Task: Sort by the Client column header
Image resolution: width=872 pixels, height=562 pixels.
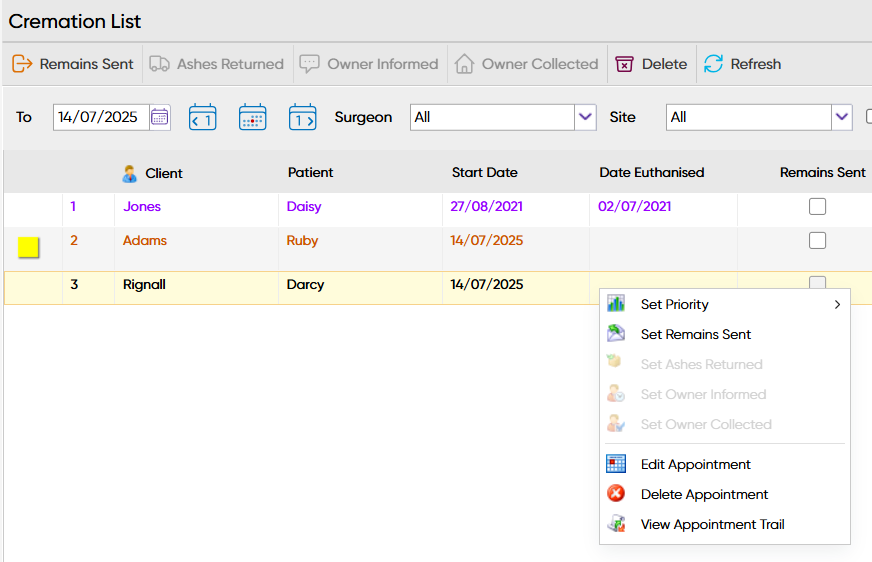Action: click(164, 173)
